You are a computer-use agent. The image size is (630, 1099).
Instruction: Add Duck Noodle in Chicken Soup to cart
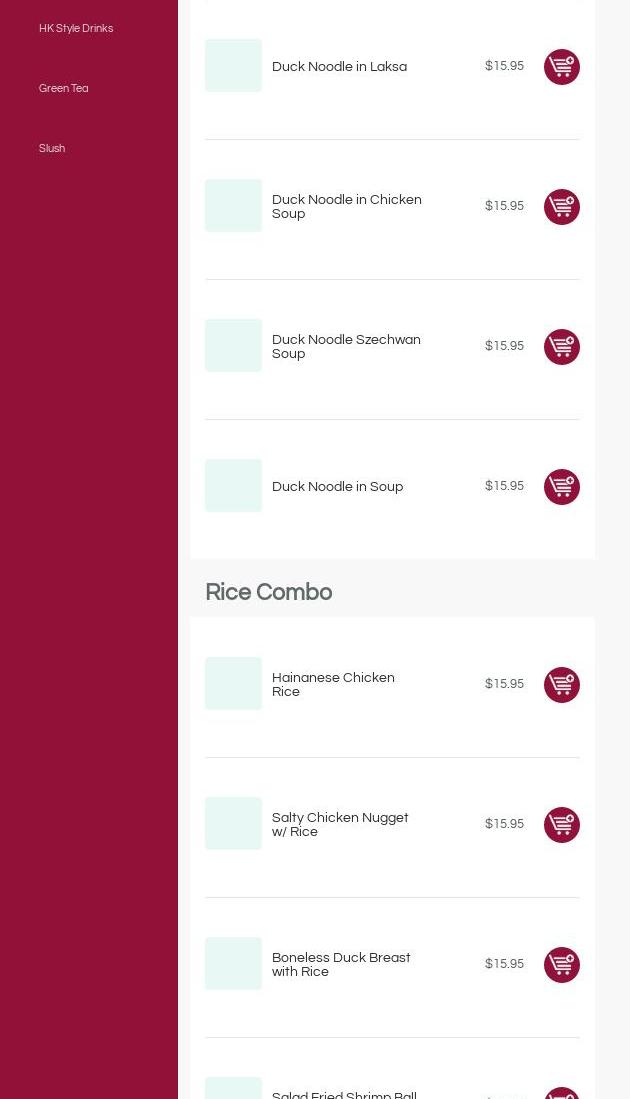click(x=561, y=207)
